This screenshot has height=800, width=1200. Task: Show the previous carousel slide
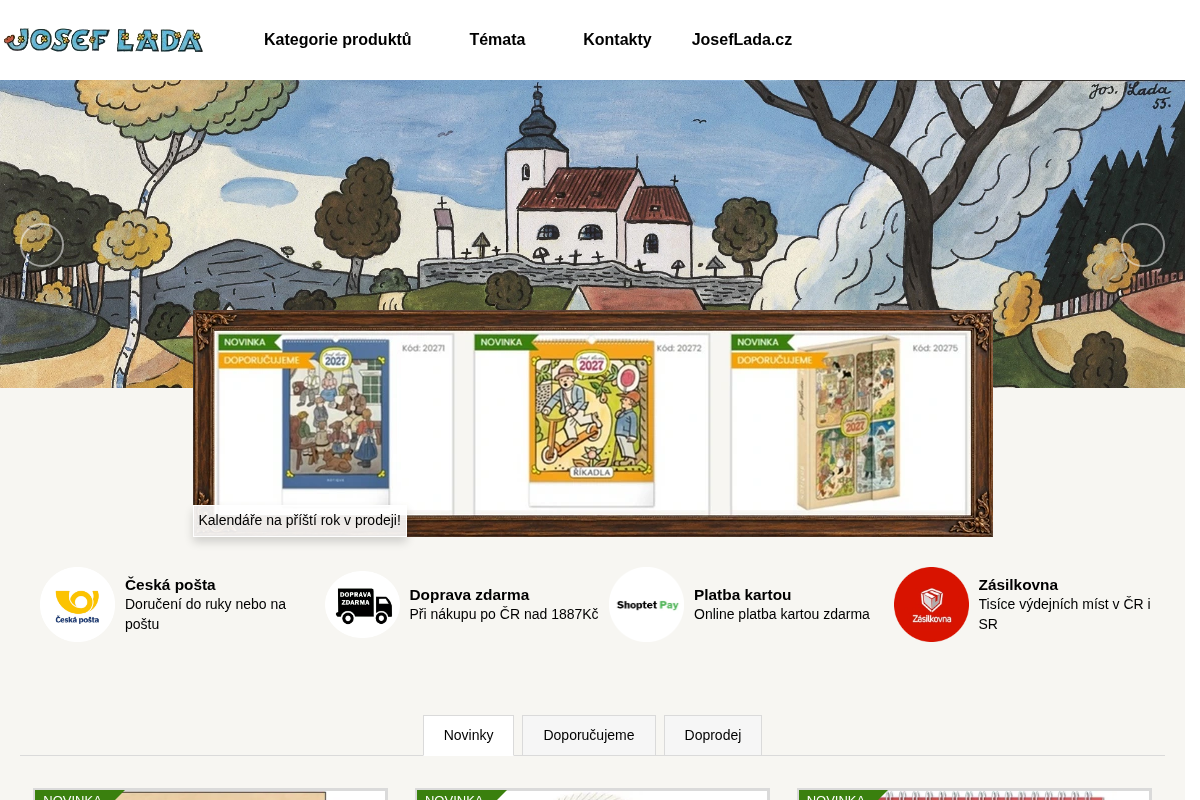click(42, 245)
